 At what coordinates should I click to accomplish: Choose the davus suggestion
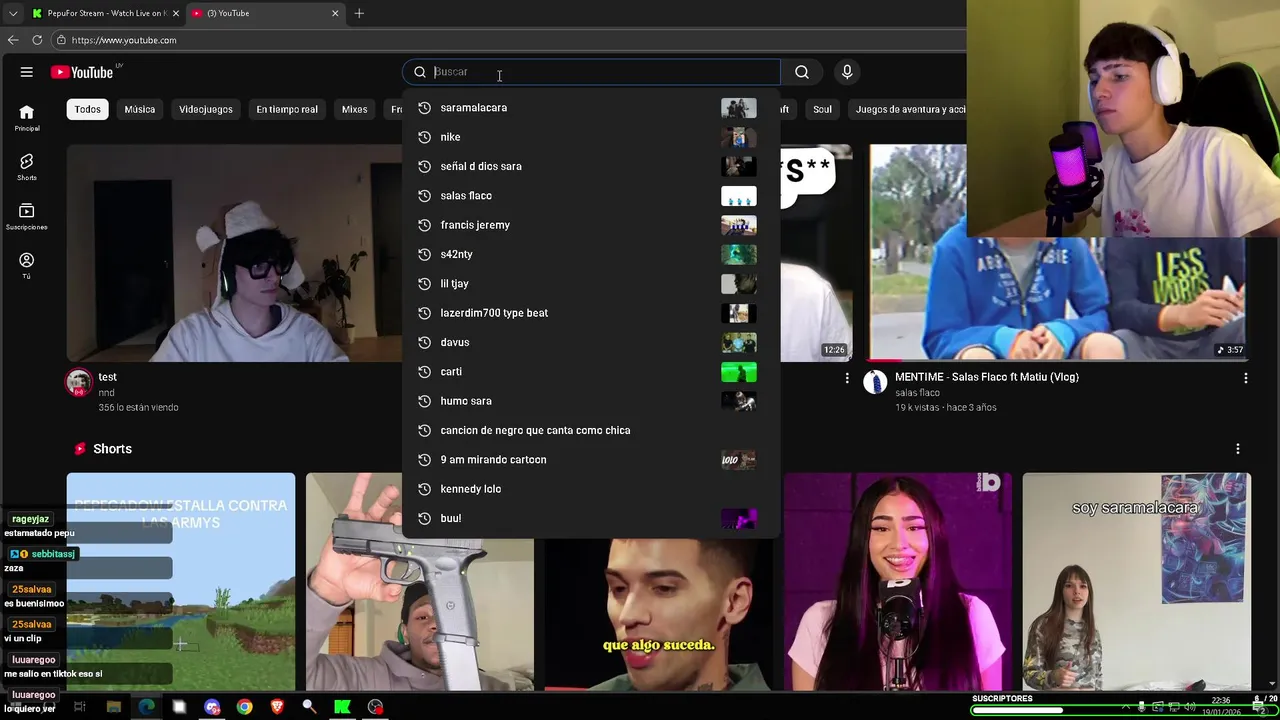(591, 342)
